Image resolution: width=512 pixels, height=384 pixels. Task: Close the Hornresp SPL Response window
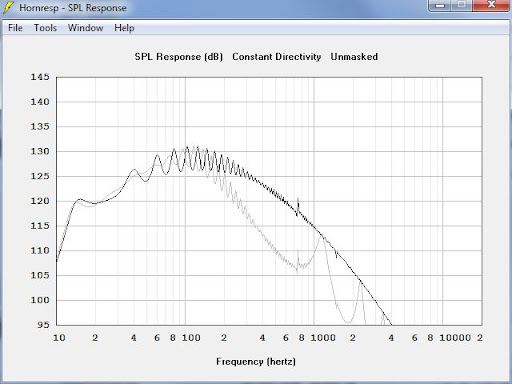pos(491,5)
